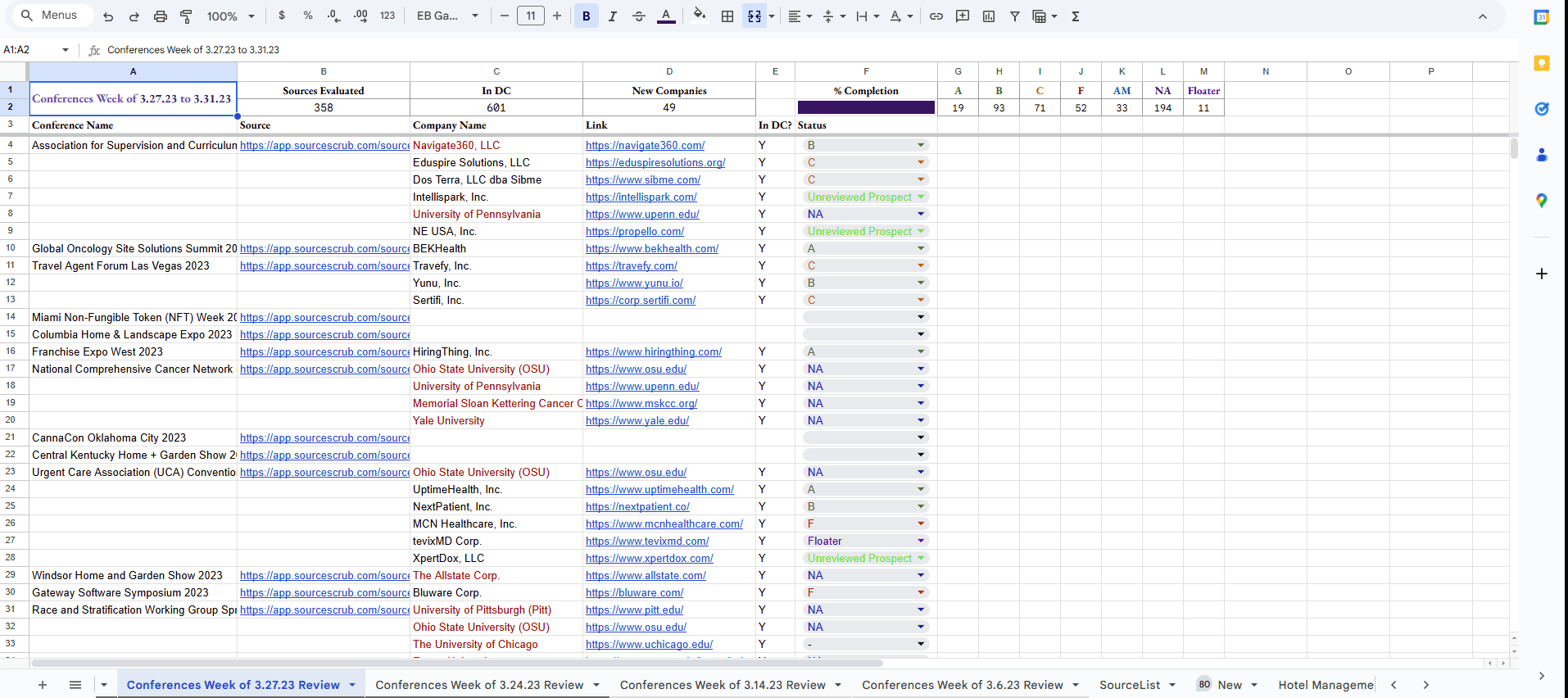Screen dimensions: 1568x698
Task: Format as currency with dollar icon
Action: point(282,16)
